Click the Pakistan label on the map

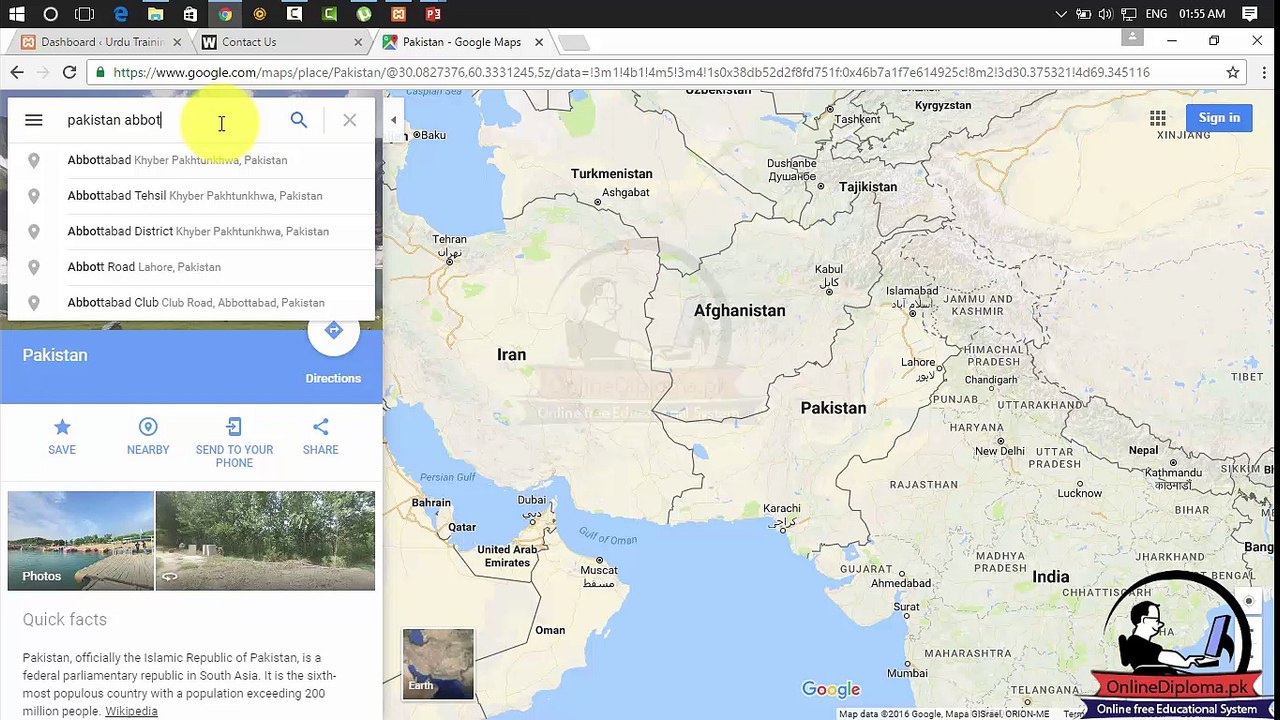point(833,408)
